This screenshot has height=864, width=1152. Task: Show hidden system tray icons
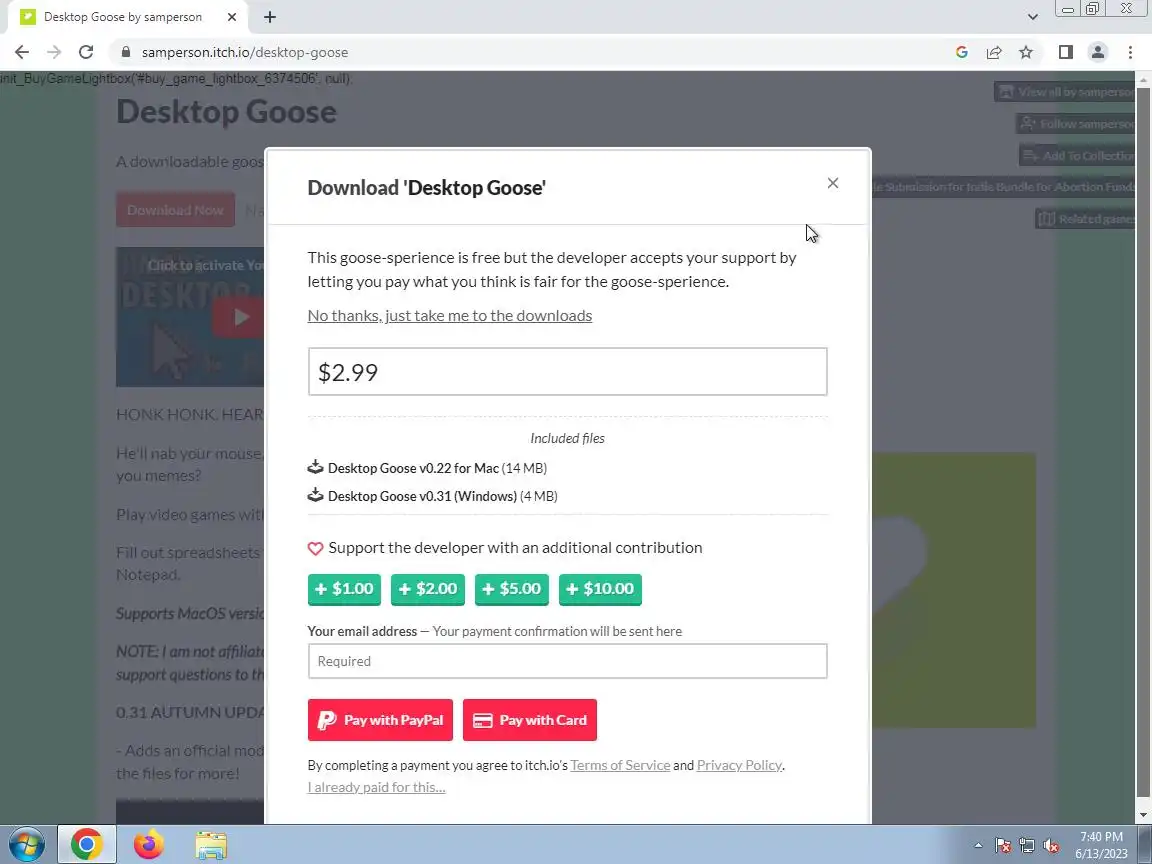[978, 846]
